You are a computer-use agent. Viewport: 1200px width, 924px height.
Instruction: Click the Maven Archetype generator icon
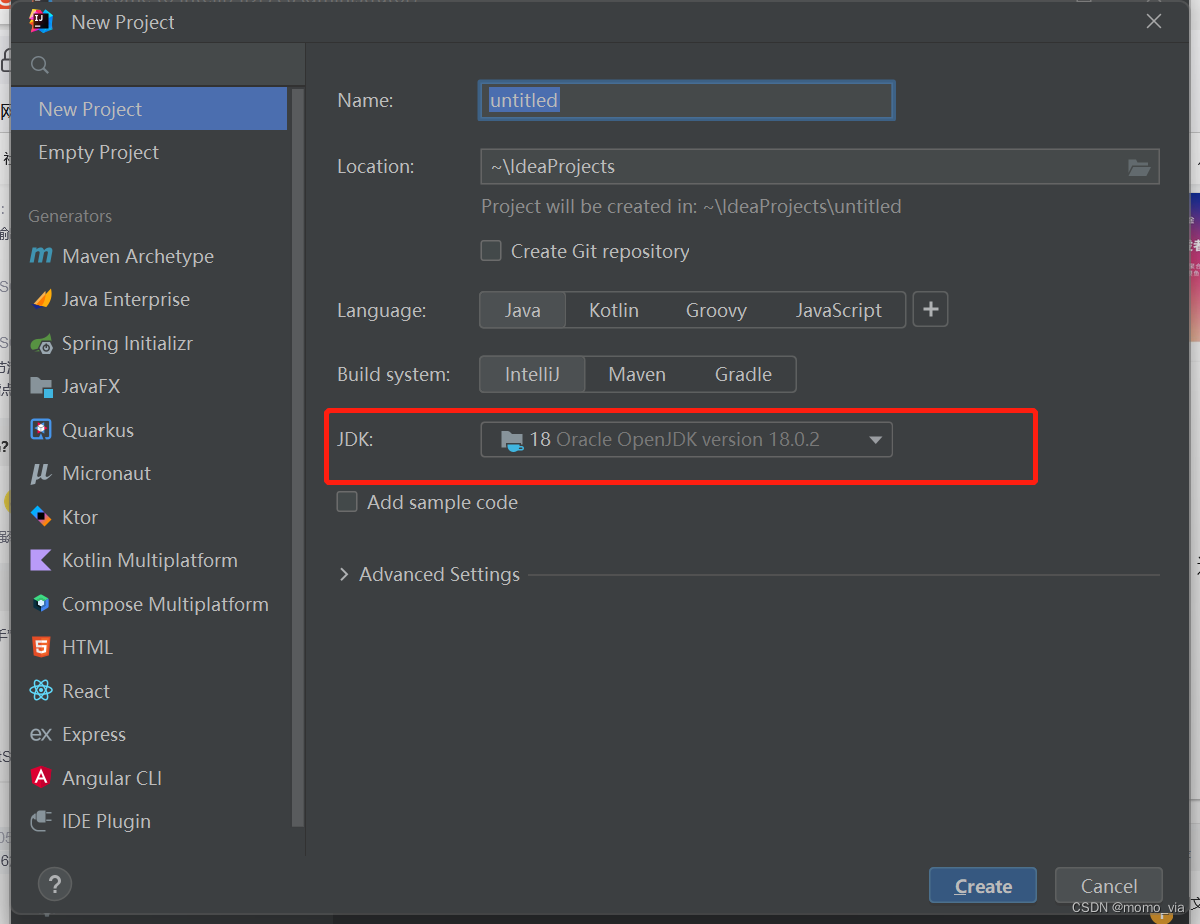(41, 256)
